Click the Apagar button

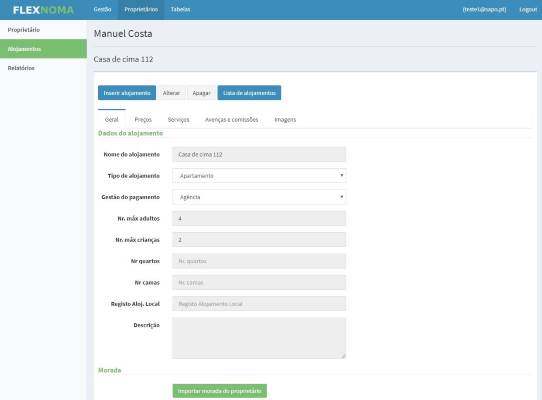pos(201,93)
